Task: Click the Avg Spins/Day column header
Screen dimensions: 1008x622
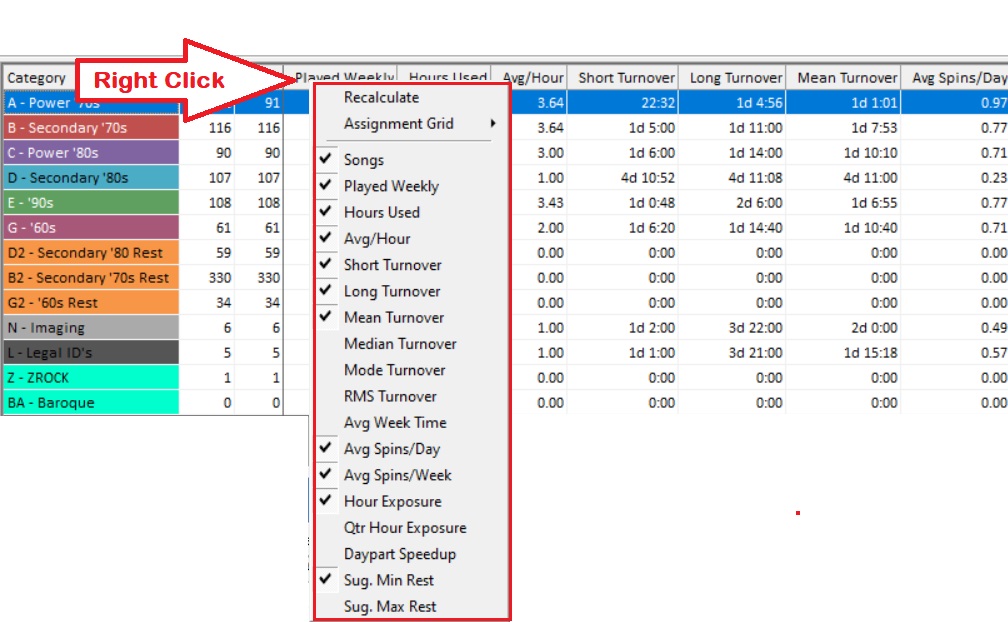Action: [x=958, y=78]
